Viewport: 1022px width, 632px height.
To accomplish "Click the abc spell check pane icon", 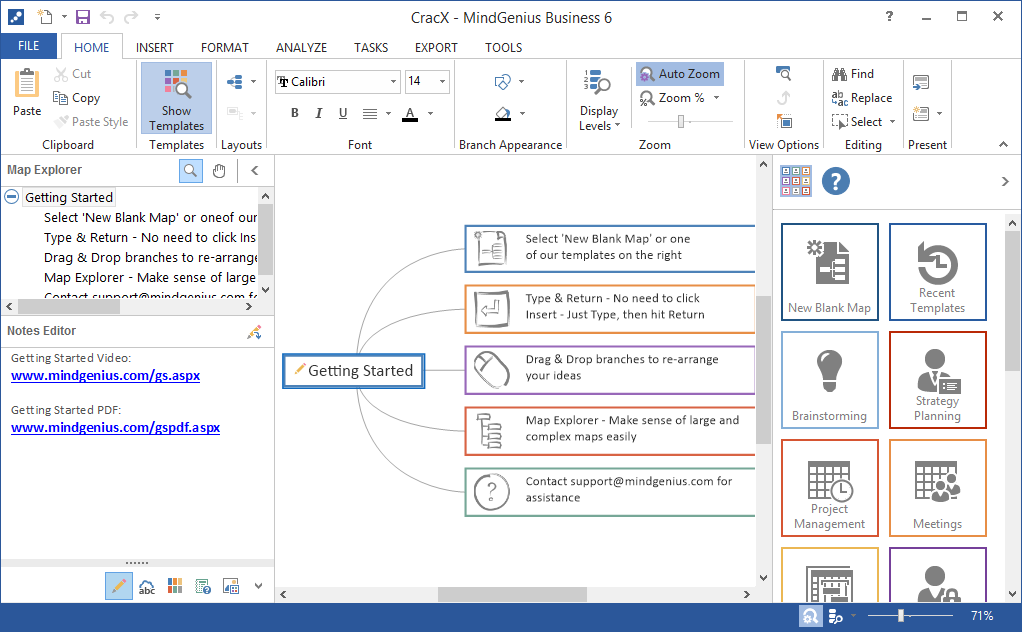I will tap(147, 586).
